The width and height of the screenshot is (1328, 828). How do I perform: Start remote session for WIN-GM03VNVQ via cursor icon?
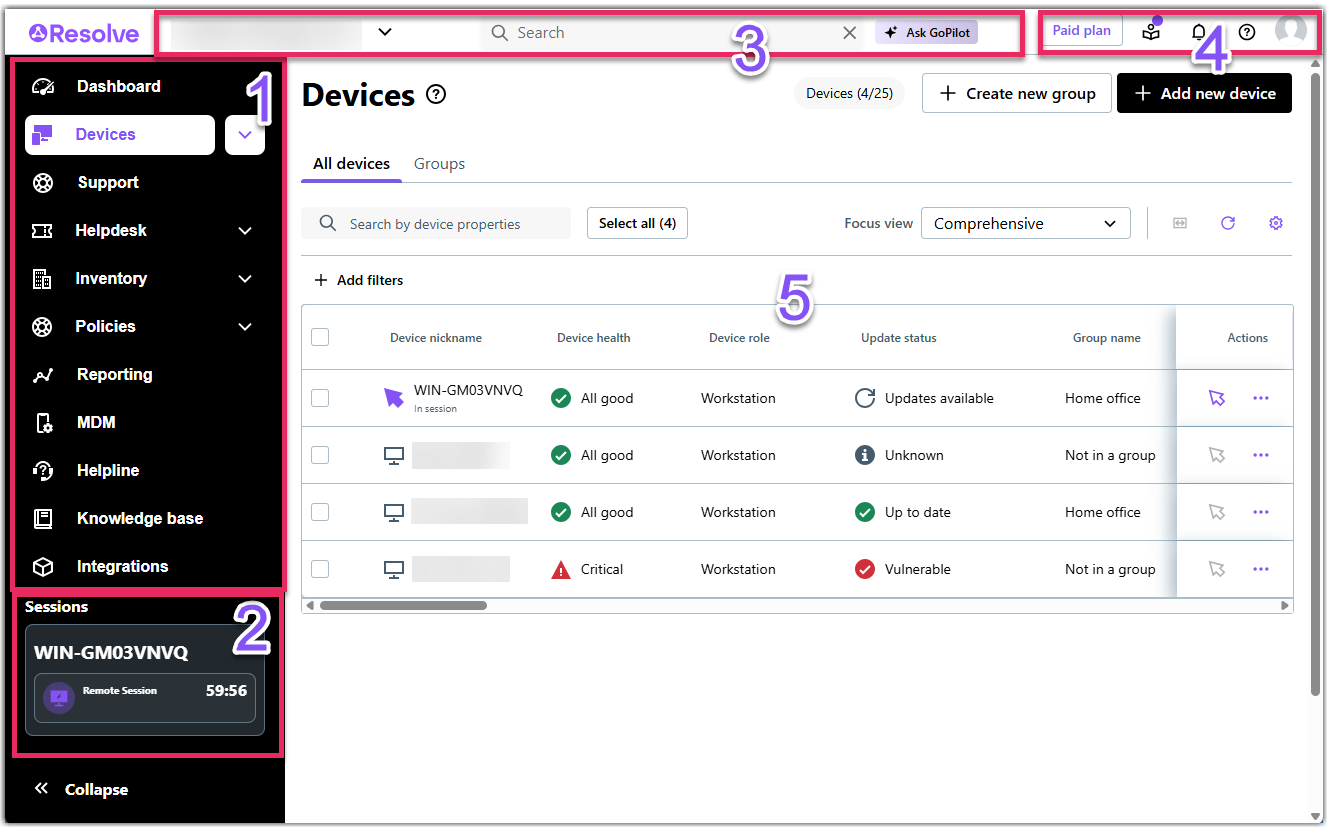click(x=1216, y=398)
